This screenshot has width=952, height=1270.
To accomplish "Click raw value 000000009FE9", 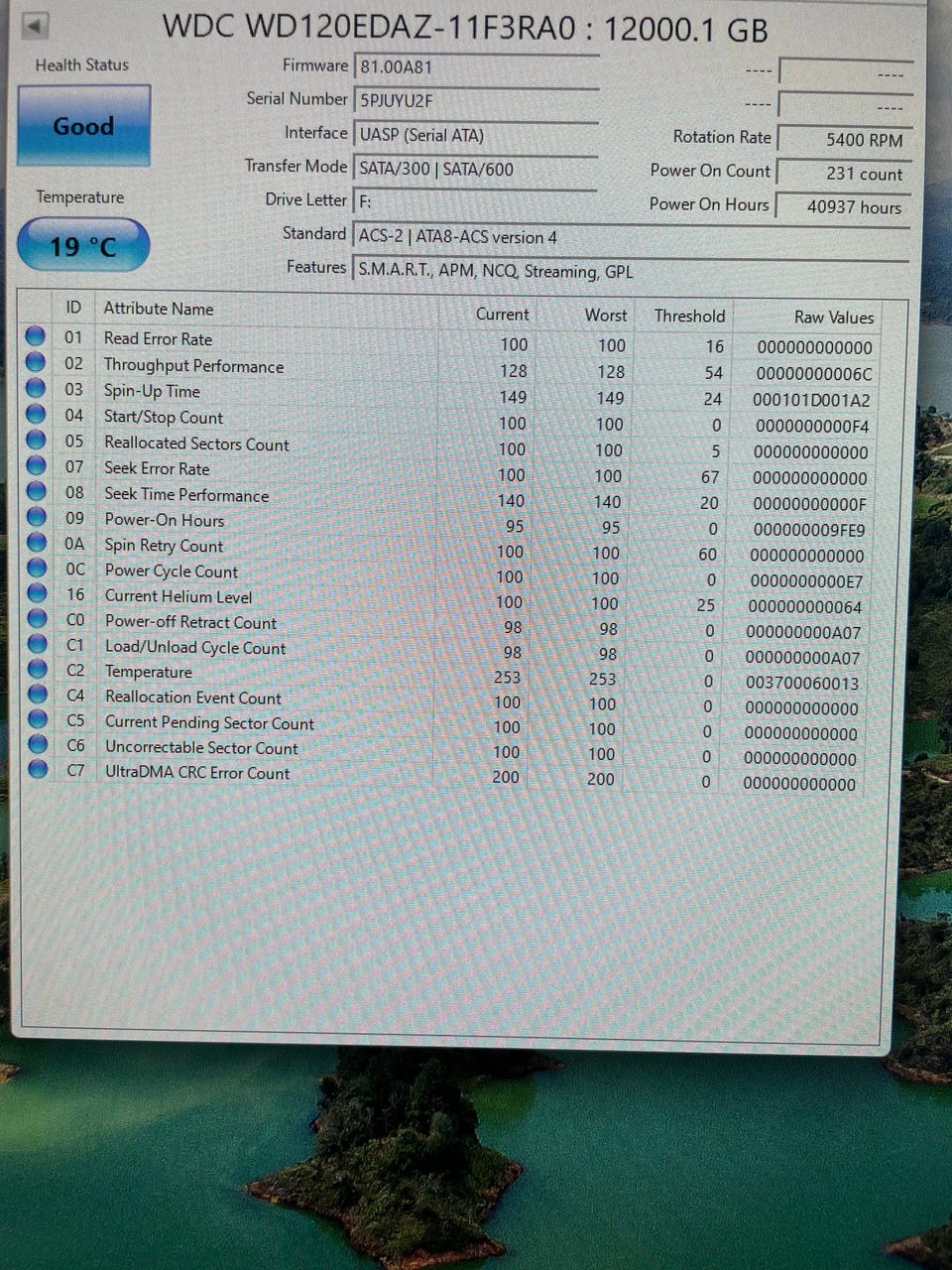I will coord(808,530).
